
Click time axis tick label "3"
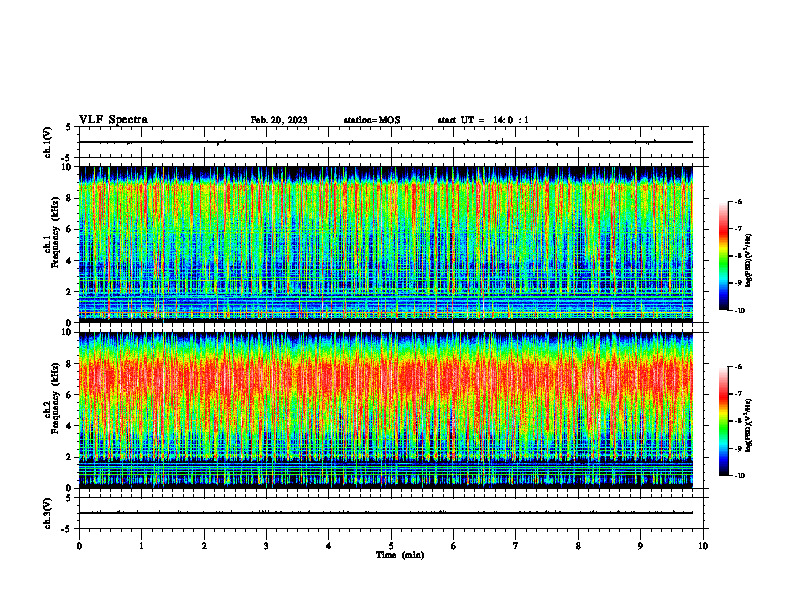click(266, 546)
